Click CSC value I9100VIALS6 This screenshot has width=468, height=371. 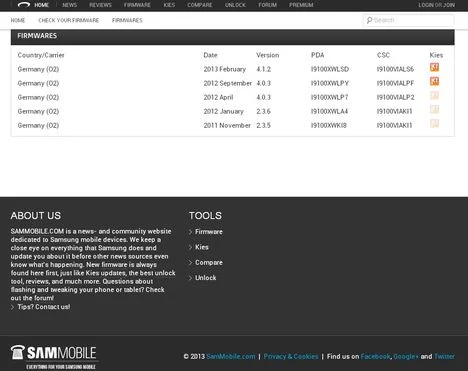pyautogui.click(x=395, y=69)
